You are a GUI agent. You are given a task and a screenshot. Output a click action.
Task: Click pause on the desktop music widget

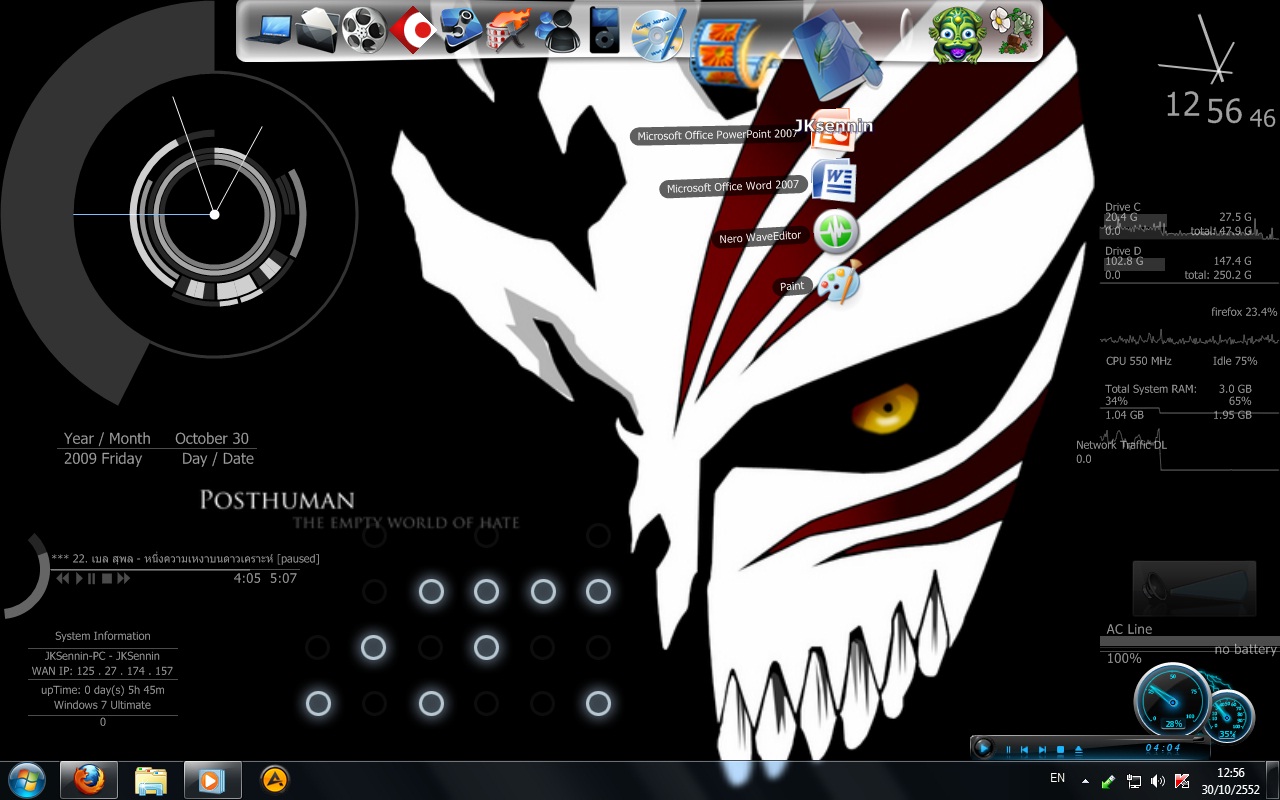(x=92, y=578)
